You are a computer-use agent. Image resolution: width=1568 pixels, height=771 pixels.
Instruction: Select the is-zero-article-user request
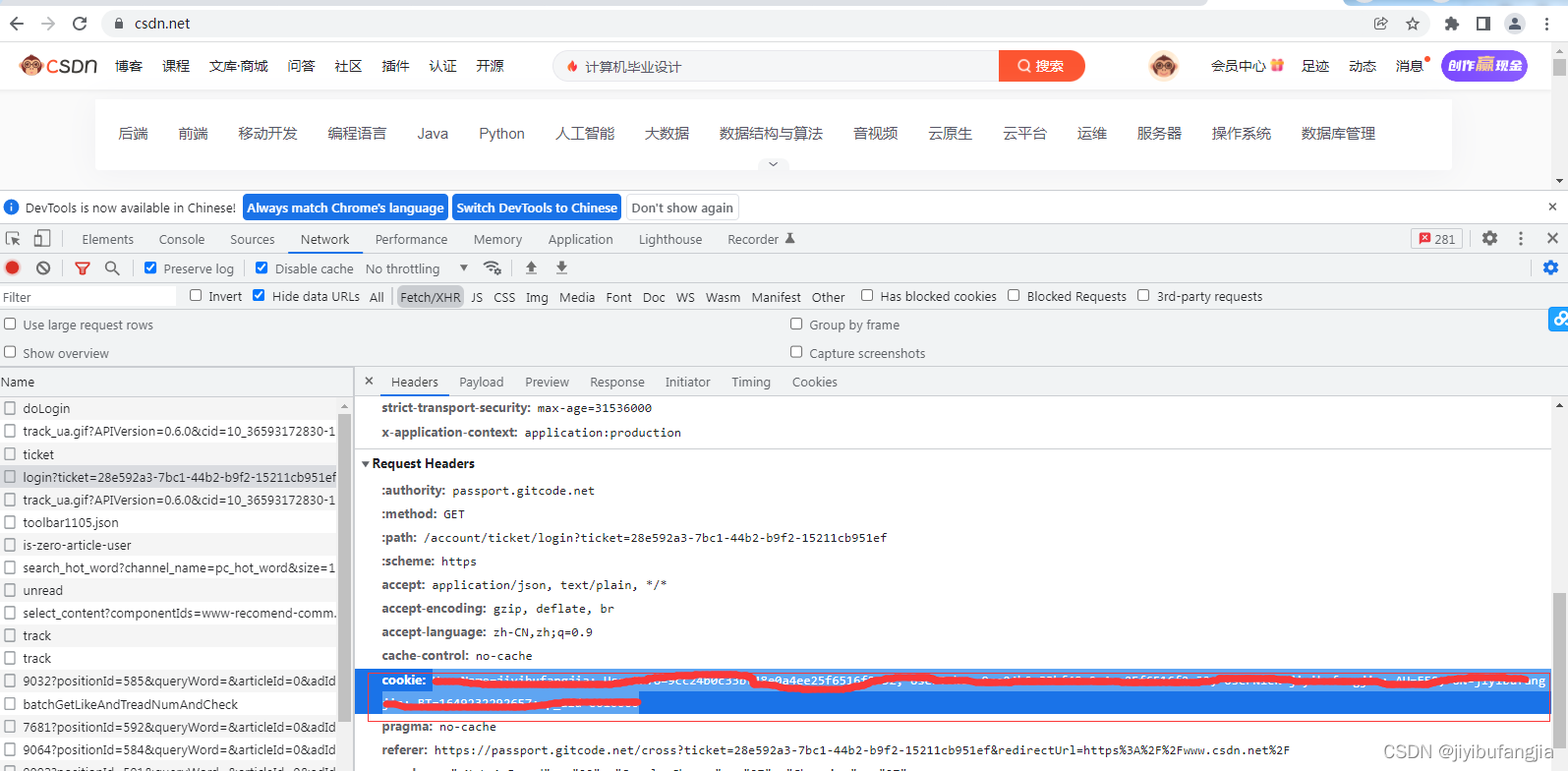click(169, 545)
